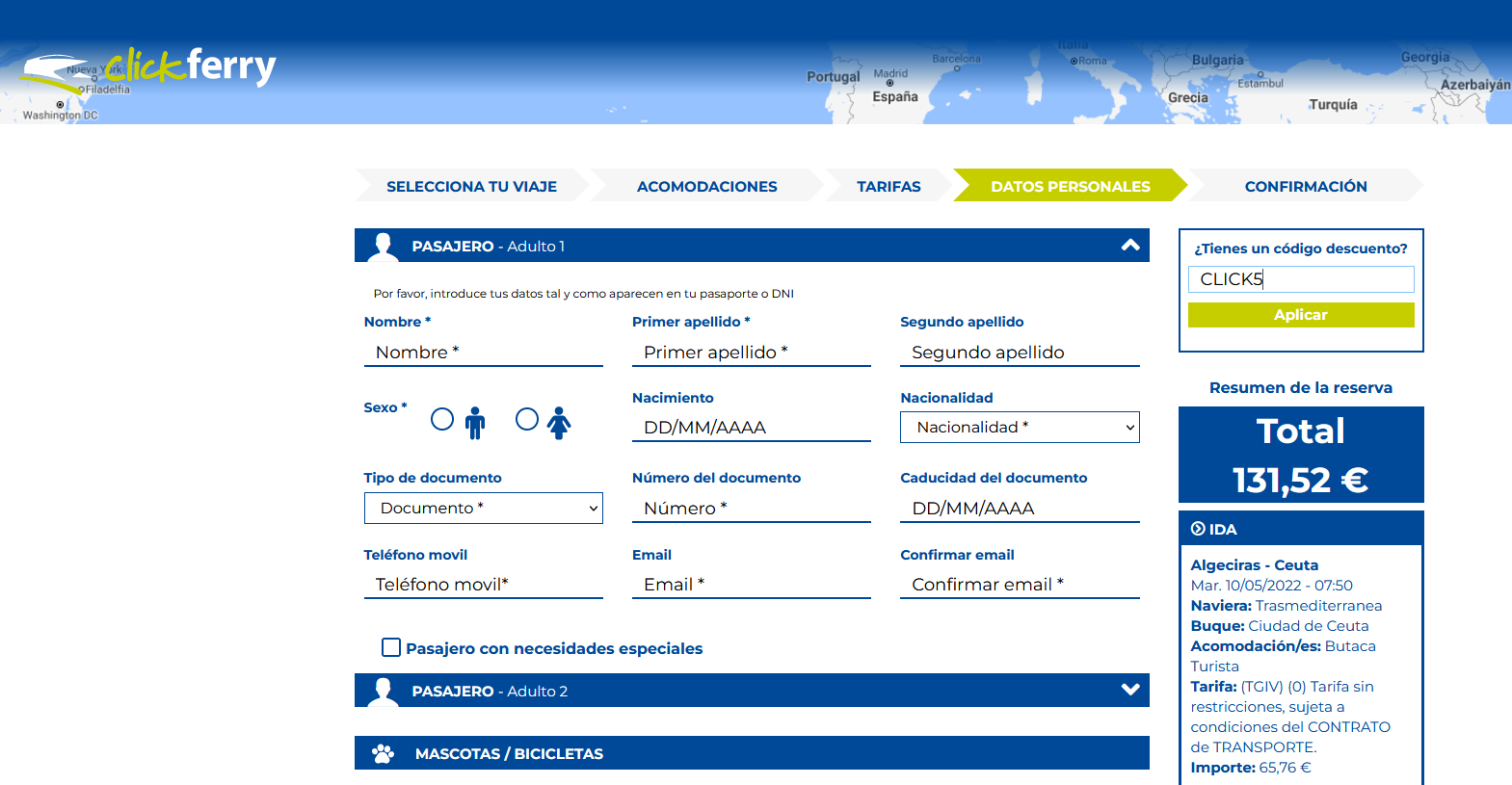Click the Primer apellido input field
Screen dimensions: 1512x785
752,353
